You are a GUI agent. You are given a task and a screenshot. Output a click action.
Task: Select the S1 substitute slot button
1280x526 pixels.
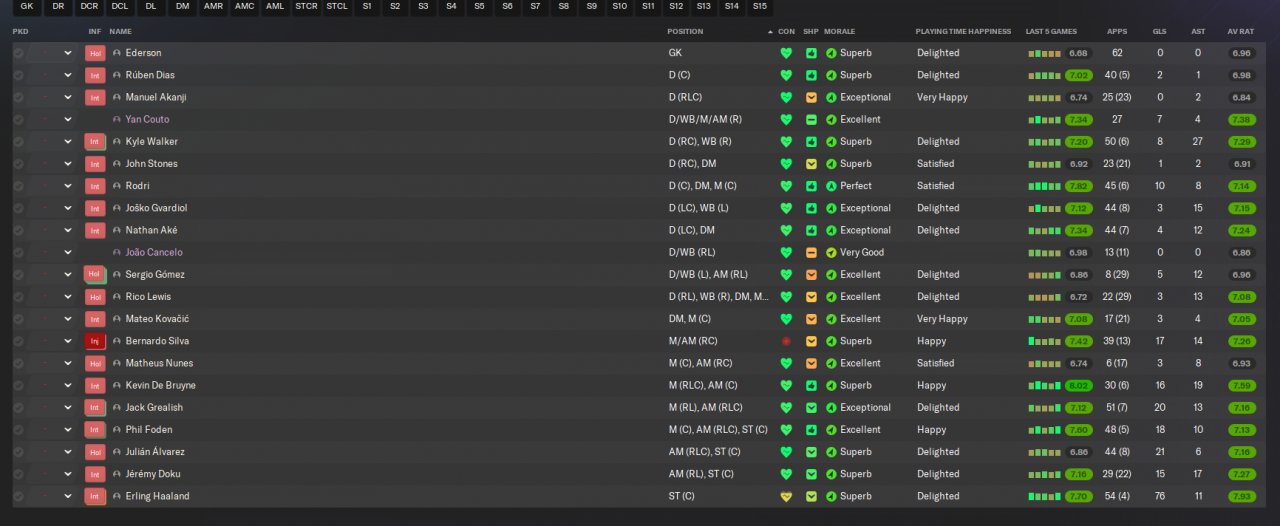368,6
